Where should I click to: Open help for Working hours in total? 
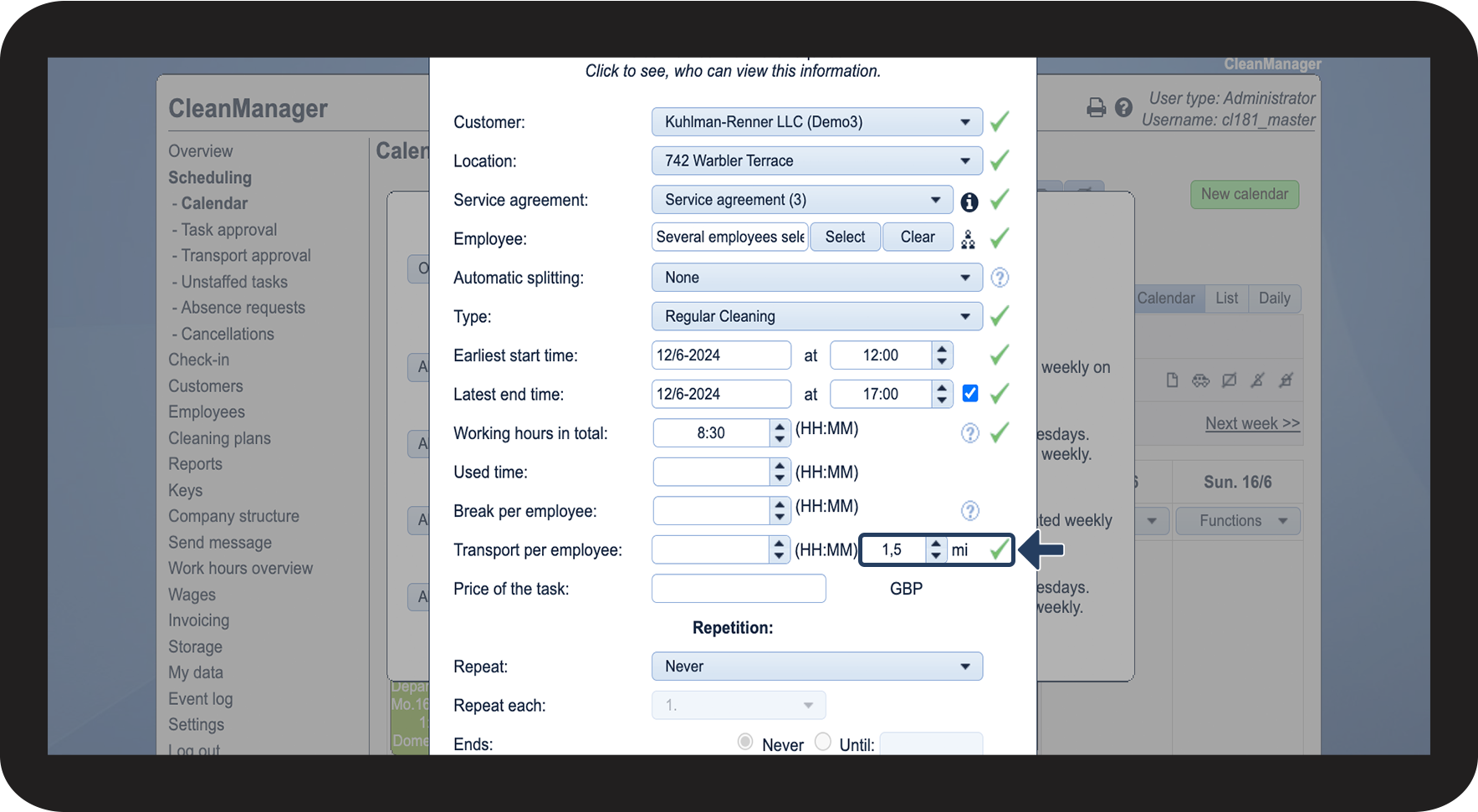tap(969, 433)
